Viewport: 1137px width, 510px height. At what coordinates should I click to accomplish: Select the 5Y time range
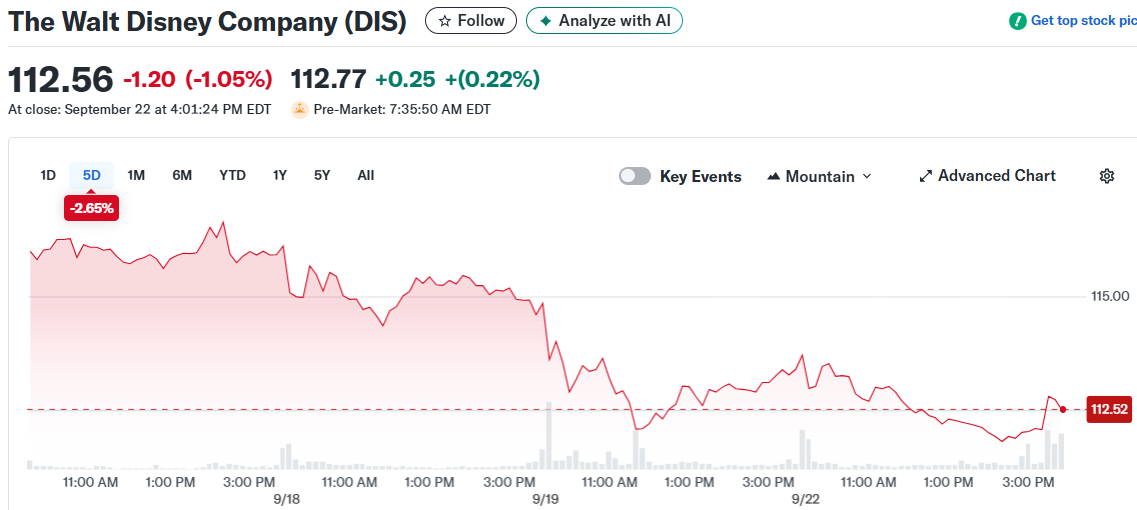click(322, 176)
